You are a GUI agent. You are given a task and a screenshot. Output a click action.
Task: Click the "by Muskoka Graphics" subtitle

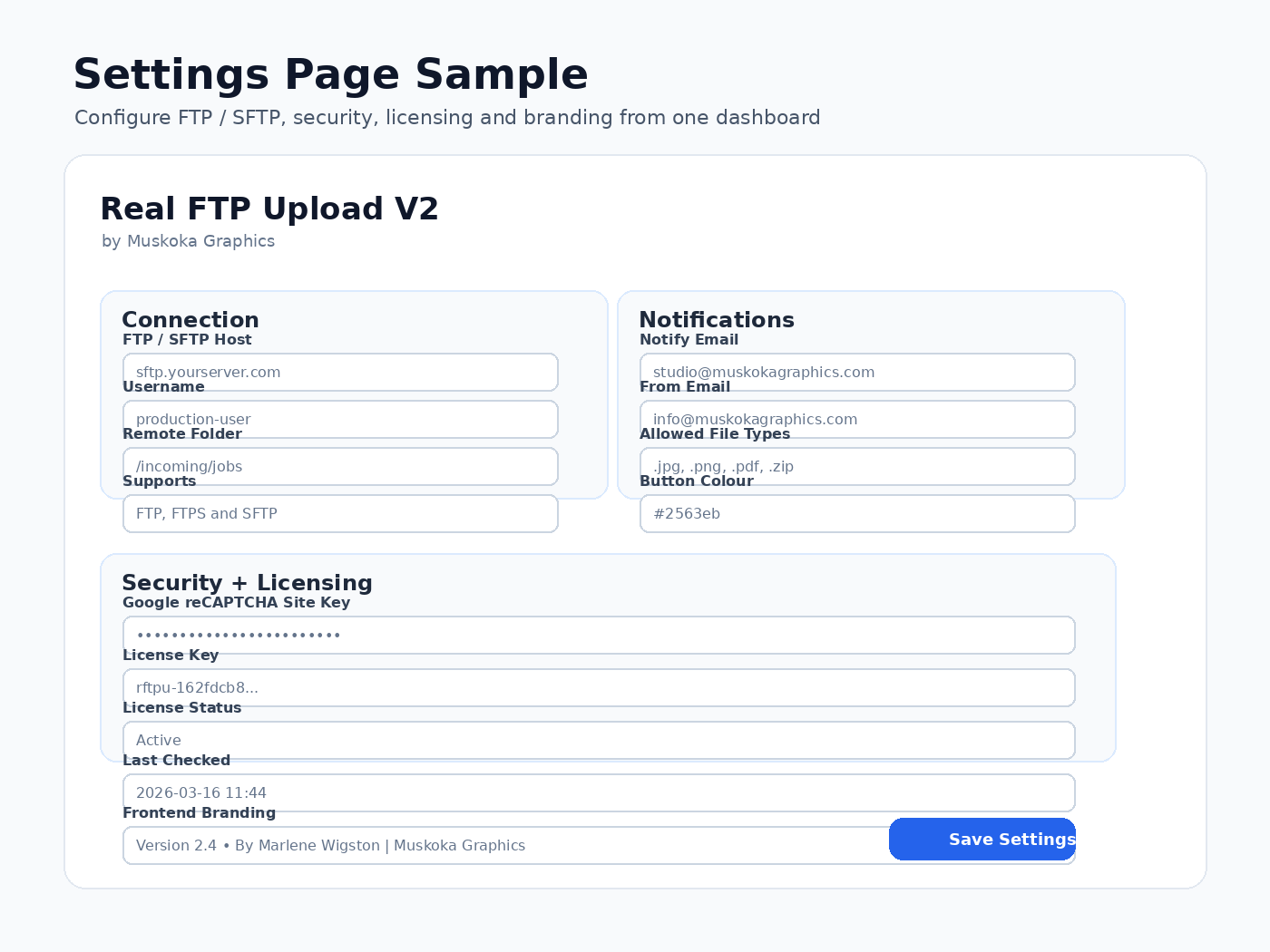pyautogui.click(x=188, y=241)
